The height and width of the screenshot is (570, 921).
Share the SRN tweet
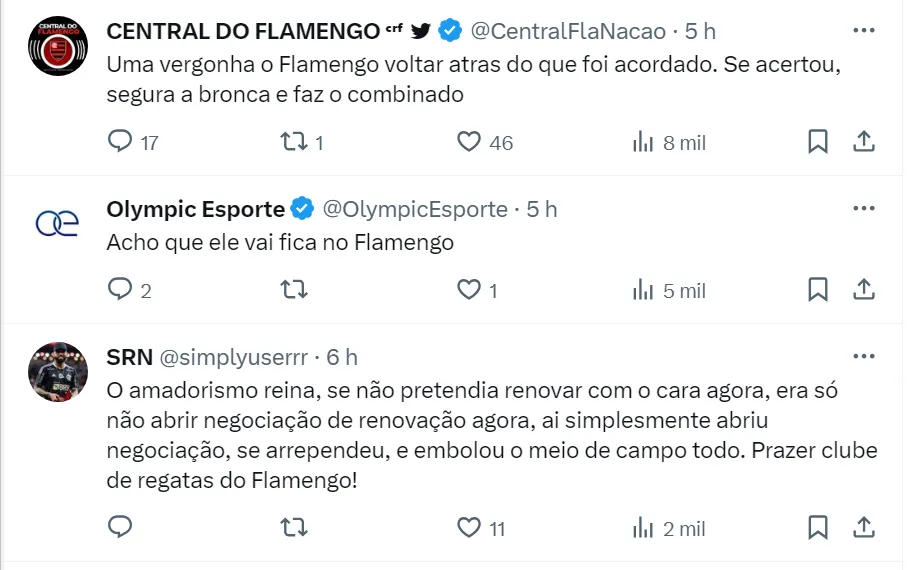(x=863, y=527)
